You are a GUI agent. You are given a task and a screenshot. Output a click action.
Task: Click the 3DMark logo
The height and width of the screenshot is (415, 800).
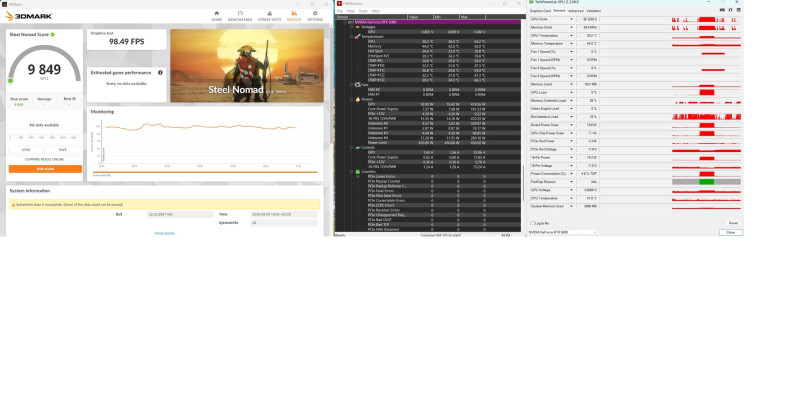pyautogui.click(x=29, y=16)
